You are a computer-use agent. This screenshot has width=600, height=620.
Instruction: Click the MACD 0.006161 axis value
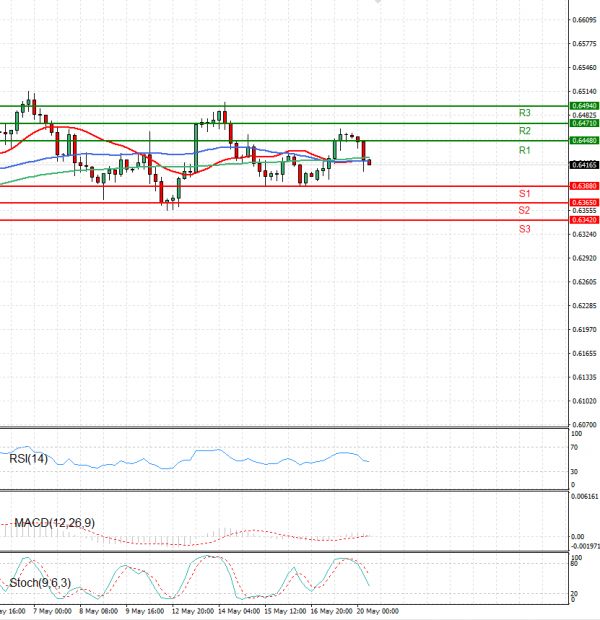pos(585,497)
